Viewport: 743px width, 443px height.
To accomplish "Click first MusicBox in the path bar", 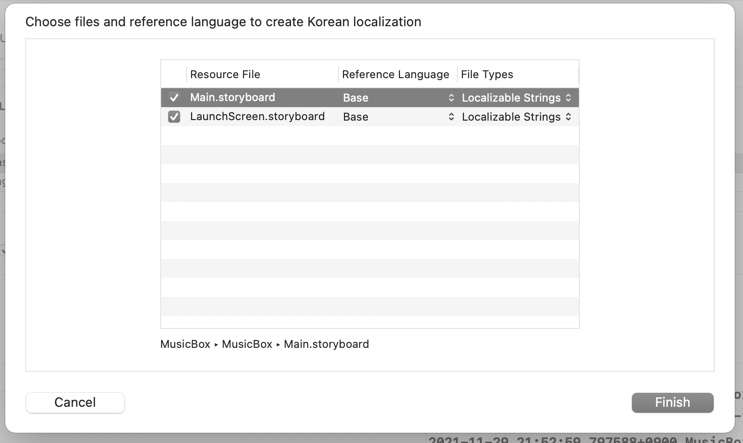I will tap(185, 344).
